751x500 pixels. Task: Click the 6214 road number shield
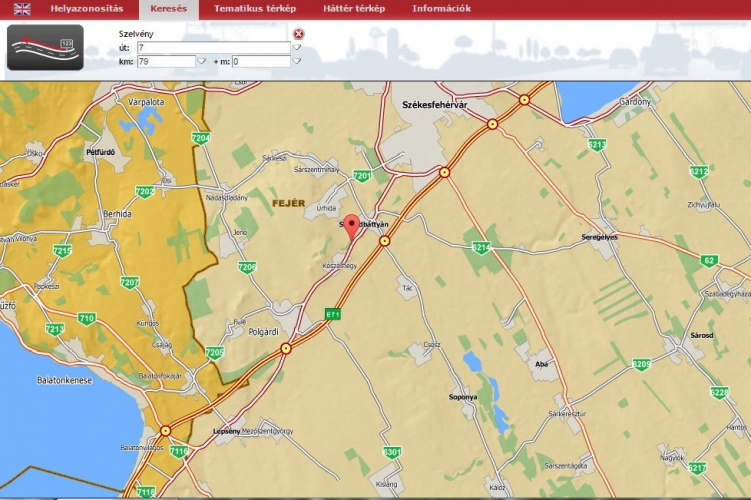click(482, 247)
